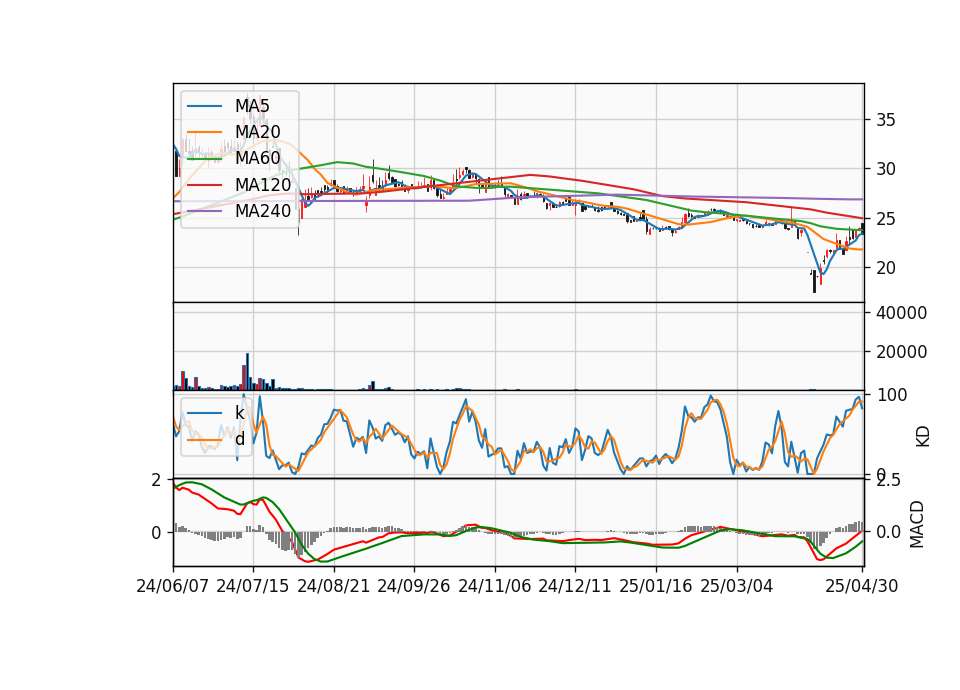Click the orange MA20 legend line sample
The height and width of the screenshot is (690, 960).
pos(204,132)
